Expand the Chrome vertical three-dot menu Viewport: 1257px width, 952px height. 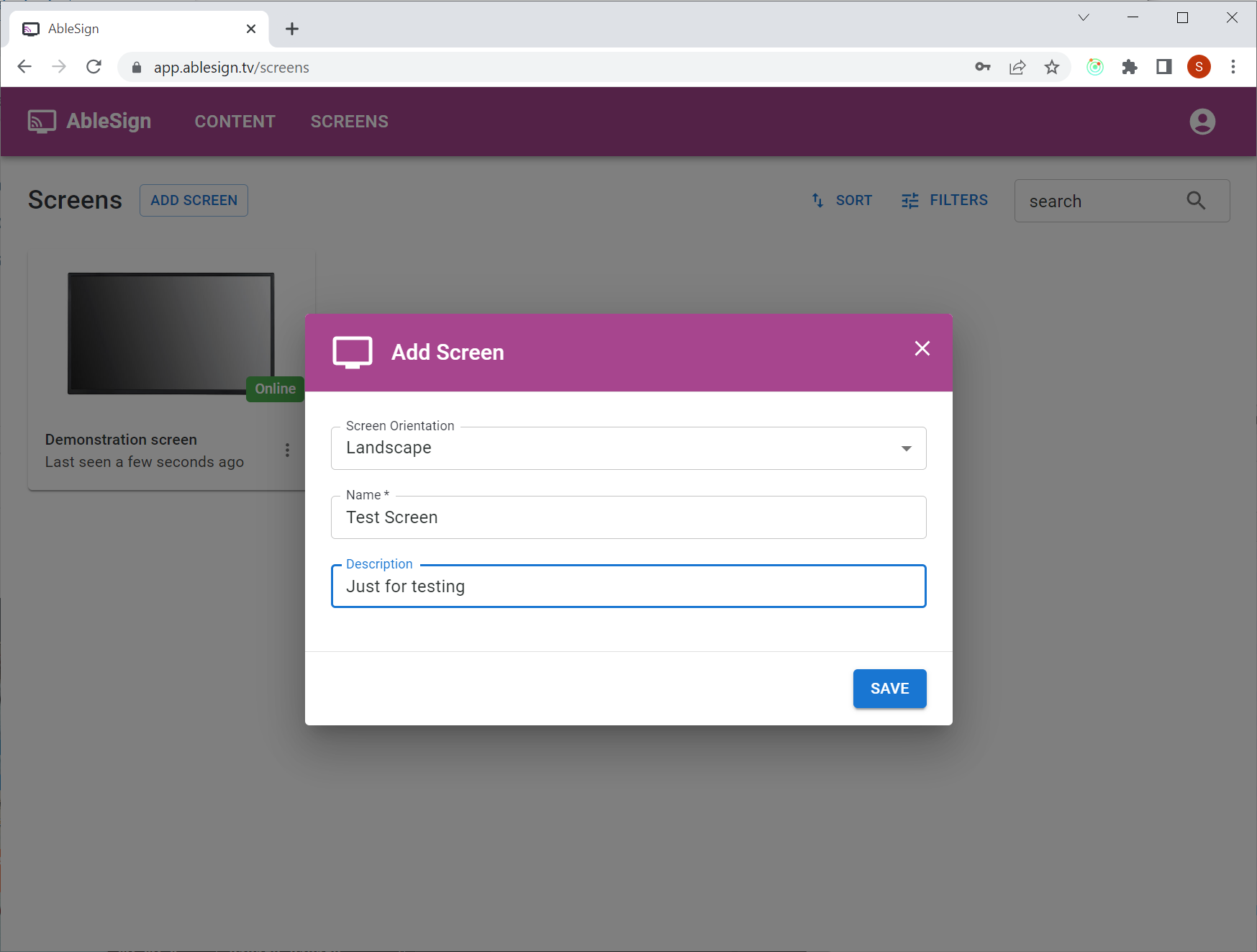(x=1233, y=67)
